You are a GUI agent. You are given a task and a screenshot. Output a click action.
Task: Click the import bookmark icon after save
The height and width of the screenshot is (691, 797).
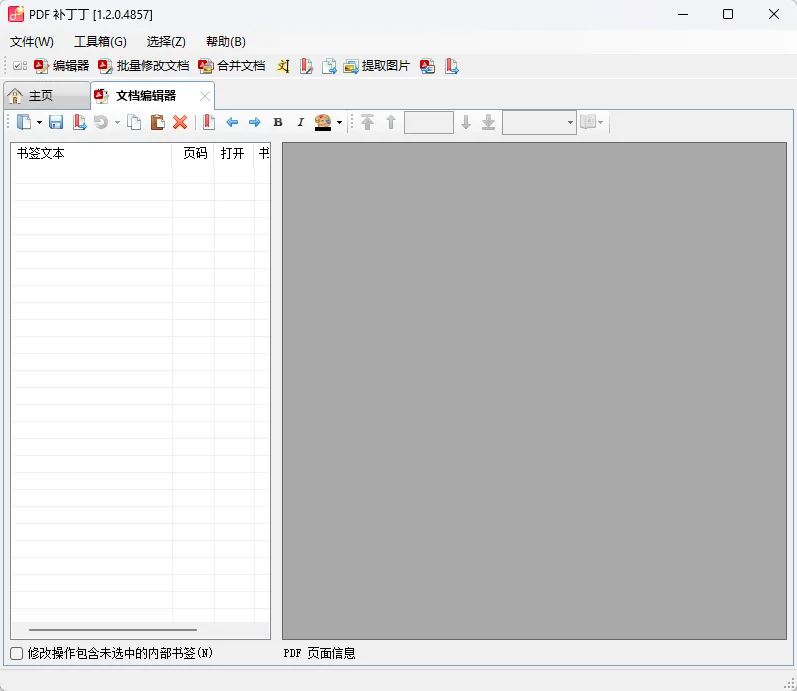pyautogui.click(x=79, y=122)
